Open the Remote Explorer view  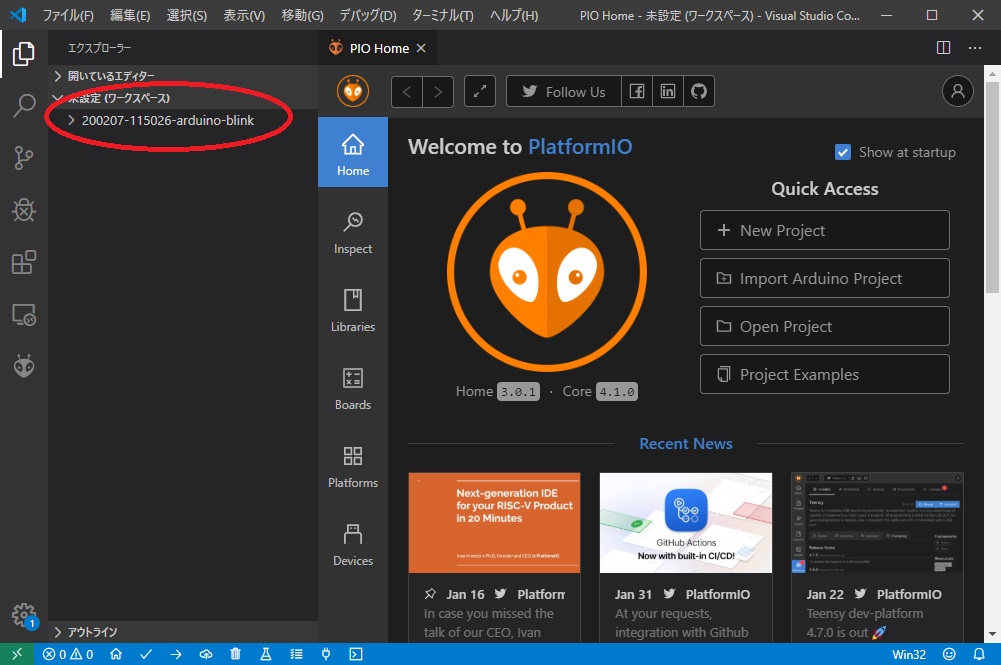tap(24, 315)
